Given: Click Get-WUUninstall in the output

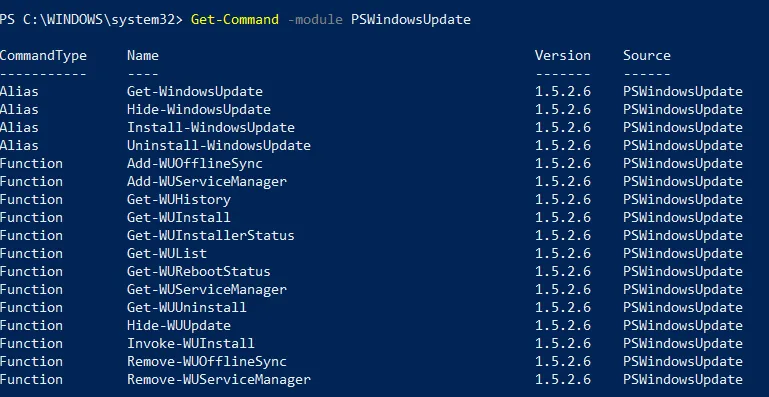Looking at the screenshot, I should pos(187,308).
